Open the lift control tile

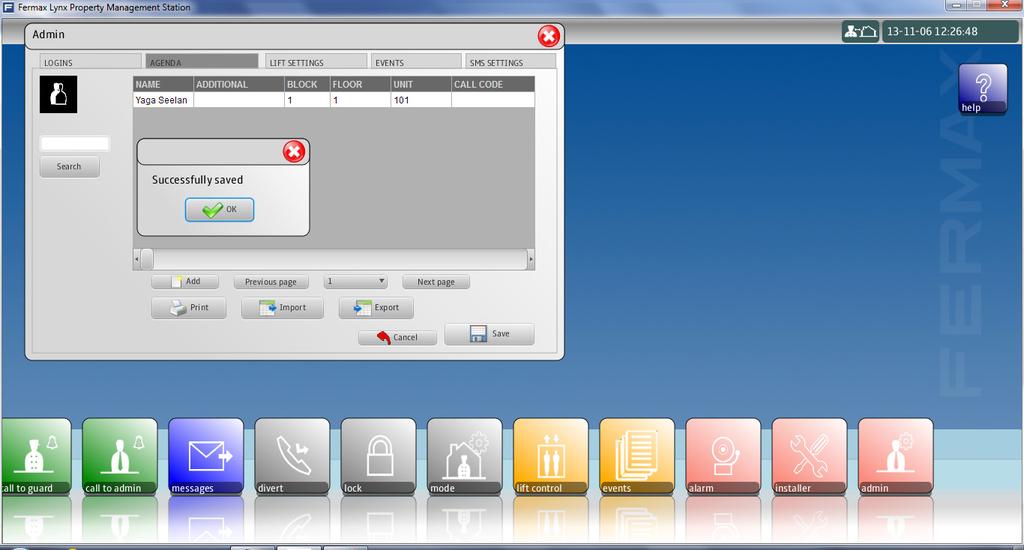pyautogui.click(x=551, y=457)
